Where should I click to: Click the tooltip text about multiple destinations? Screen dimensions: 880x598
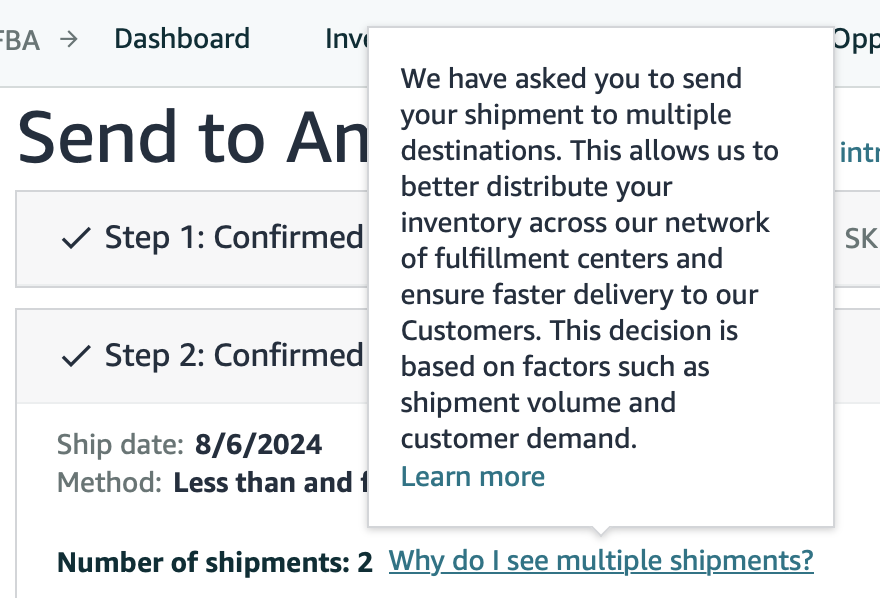[x=589, y=259]
